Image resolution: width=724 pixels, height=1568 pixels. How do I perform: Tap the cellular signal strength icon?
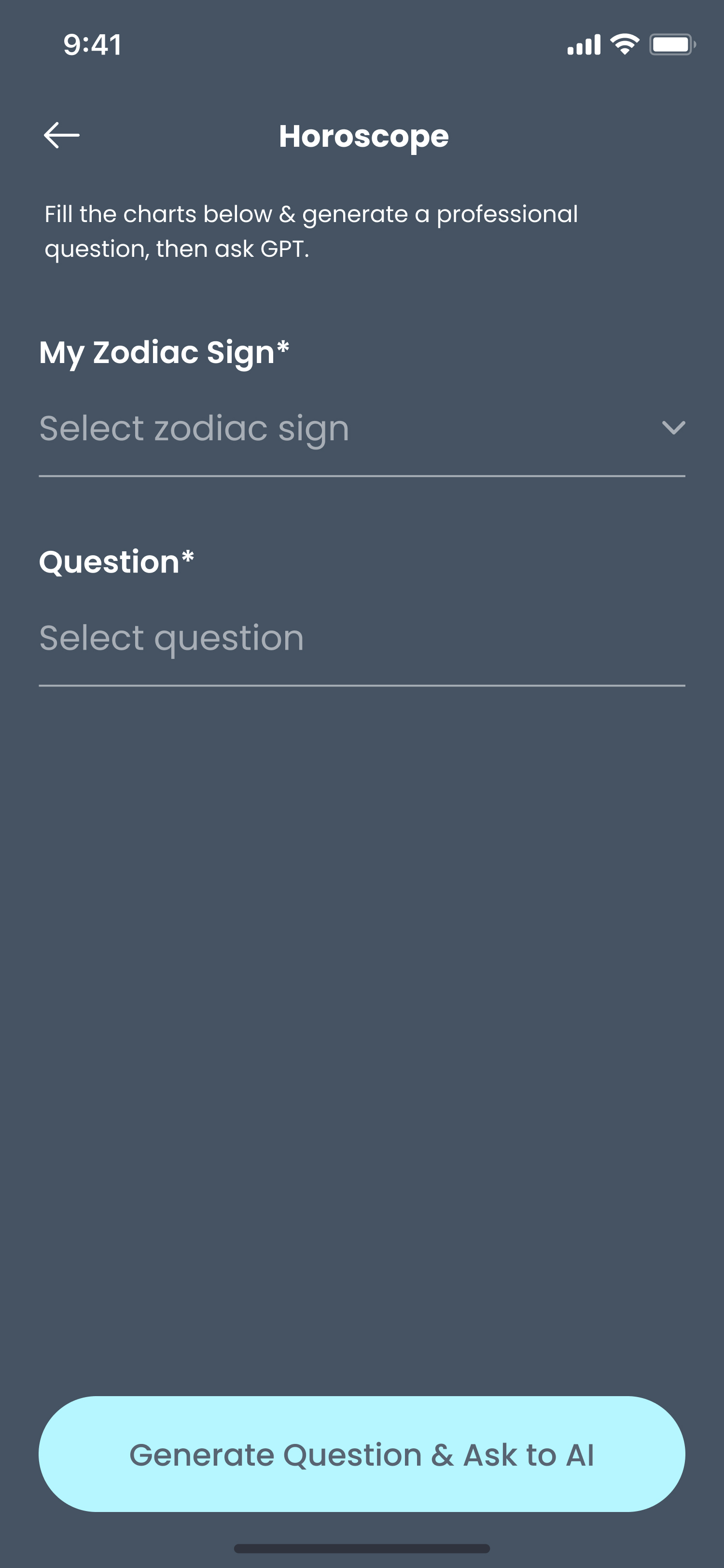pos(584,44)
